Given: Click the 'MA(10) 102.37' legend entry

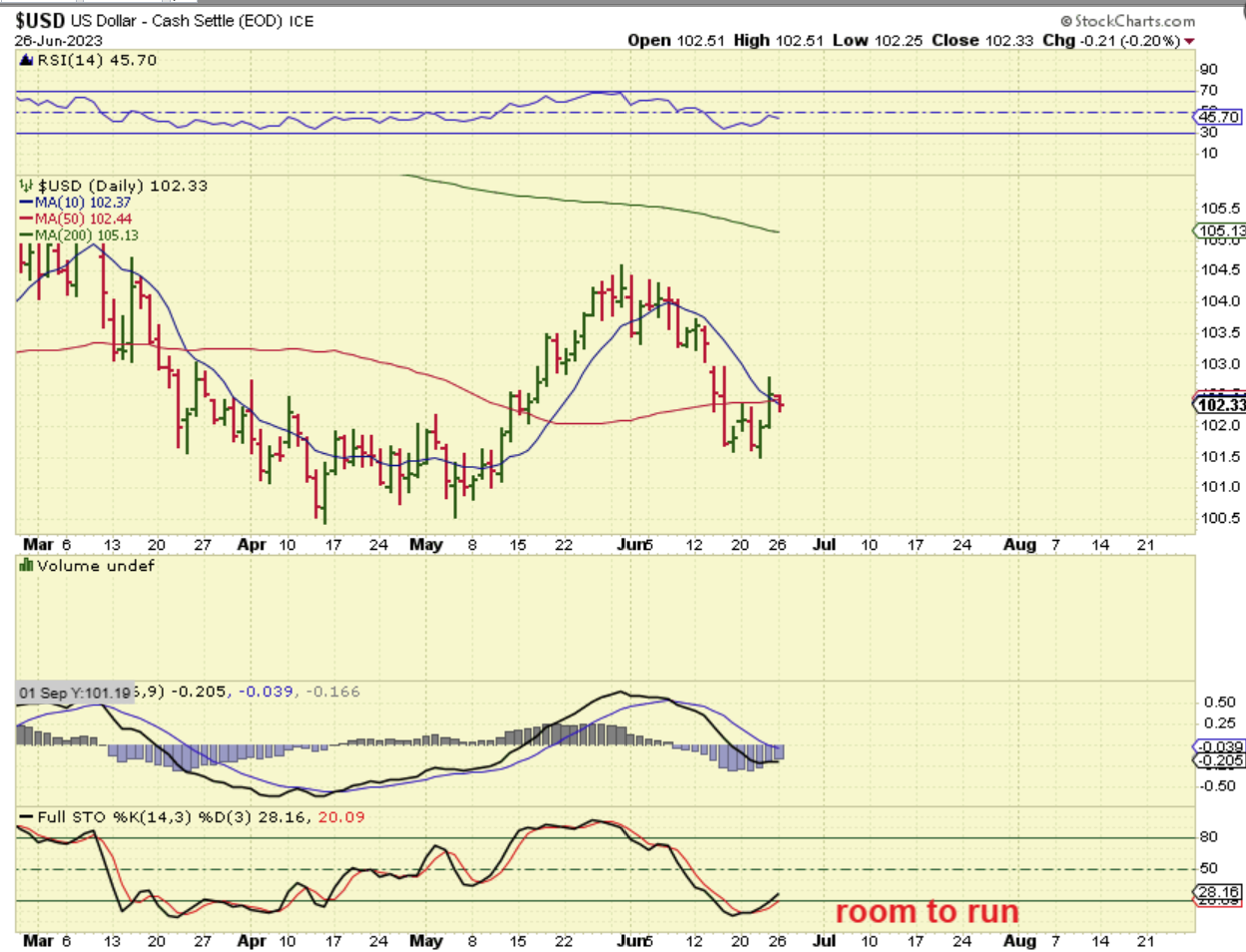Looking at the screenshot, I should [x=83, y=203].
